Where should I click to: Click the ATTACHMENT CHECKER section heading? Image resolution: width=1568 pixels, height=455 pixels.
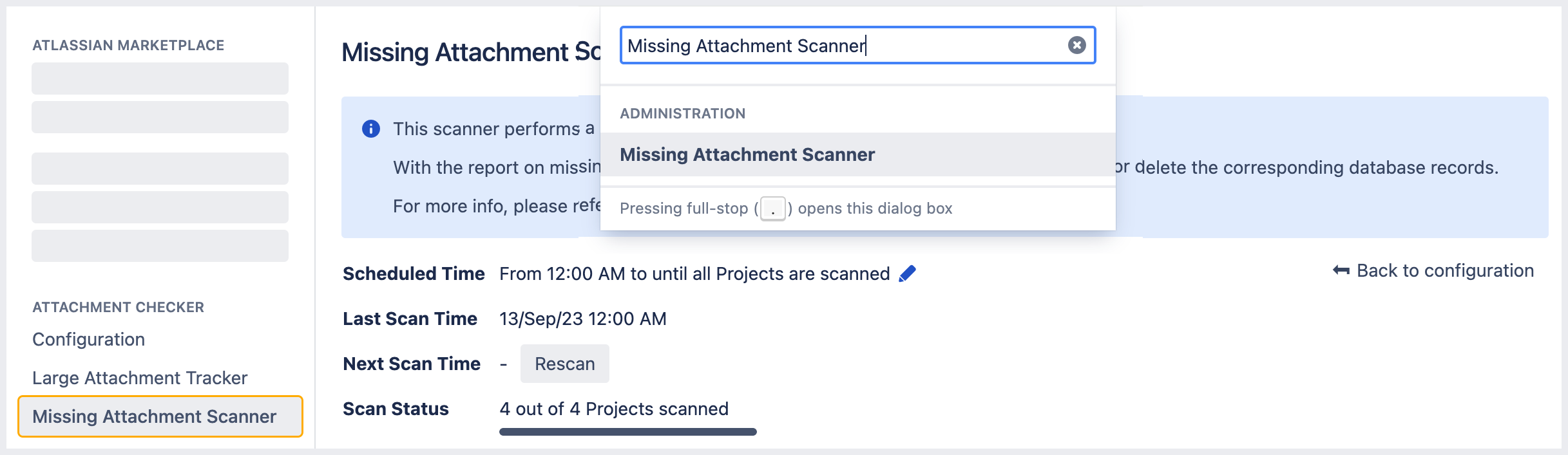click(x=118, y=307)
